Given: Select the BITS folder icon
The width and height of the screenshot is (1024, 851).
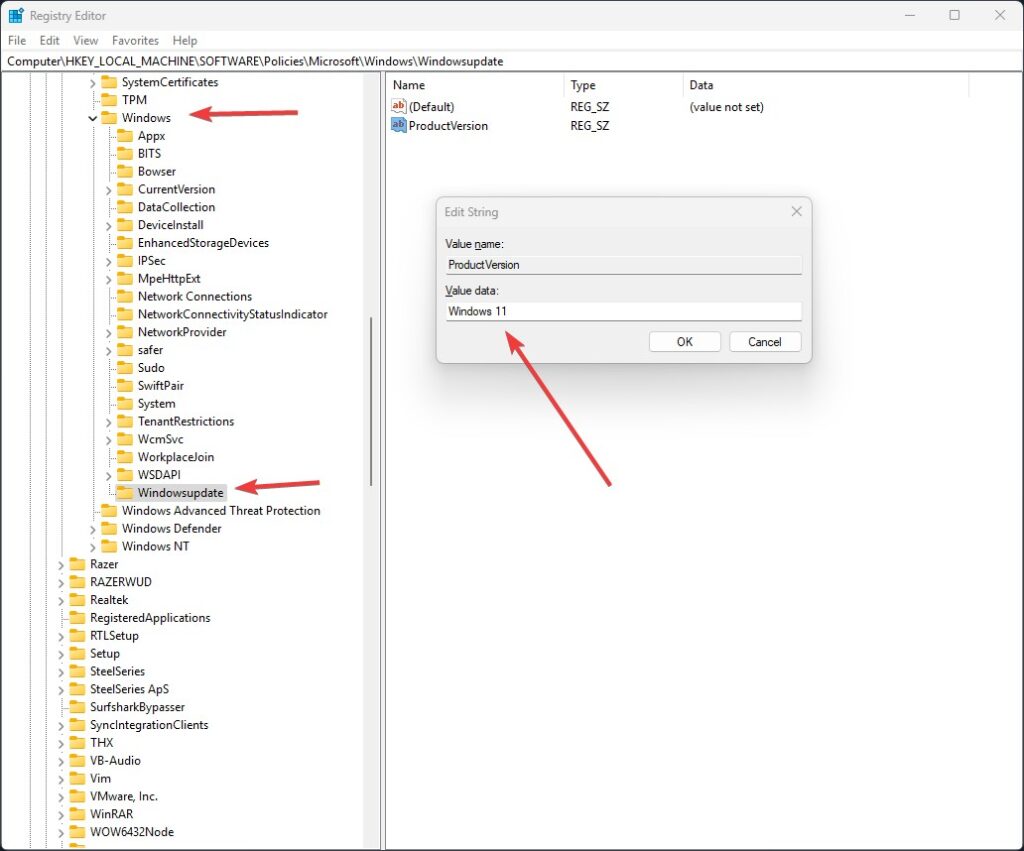Looking at the screenshot, I should [125, 153].
